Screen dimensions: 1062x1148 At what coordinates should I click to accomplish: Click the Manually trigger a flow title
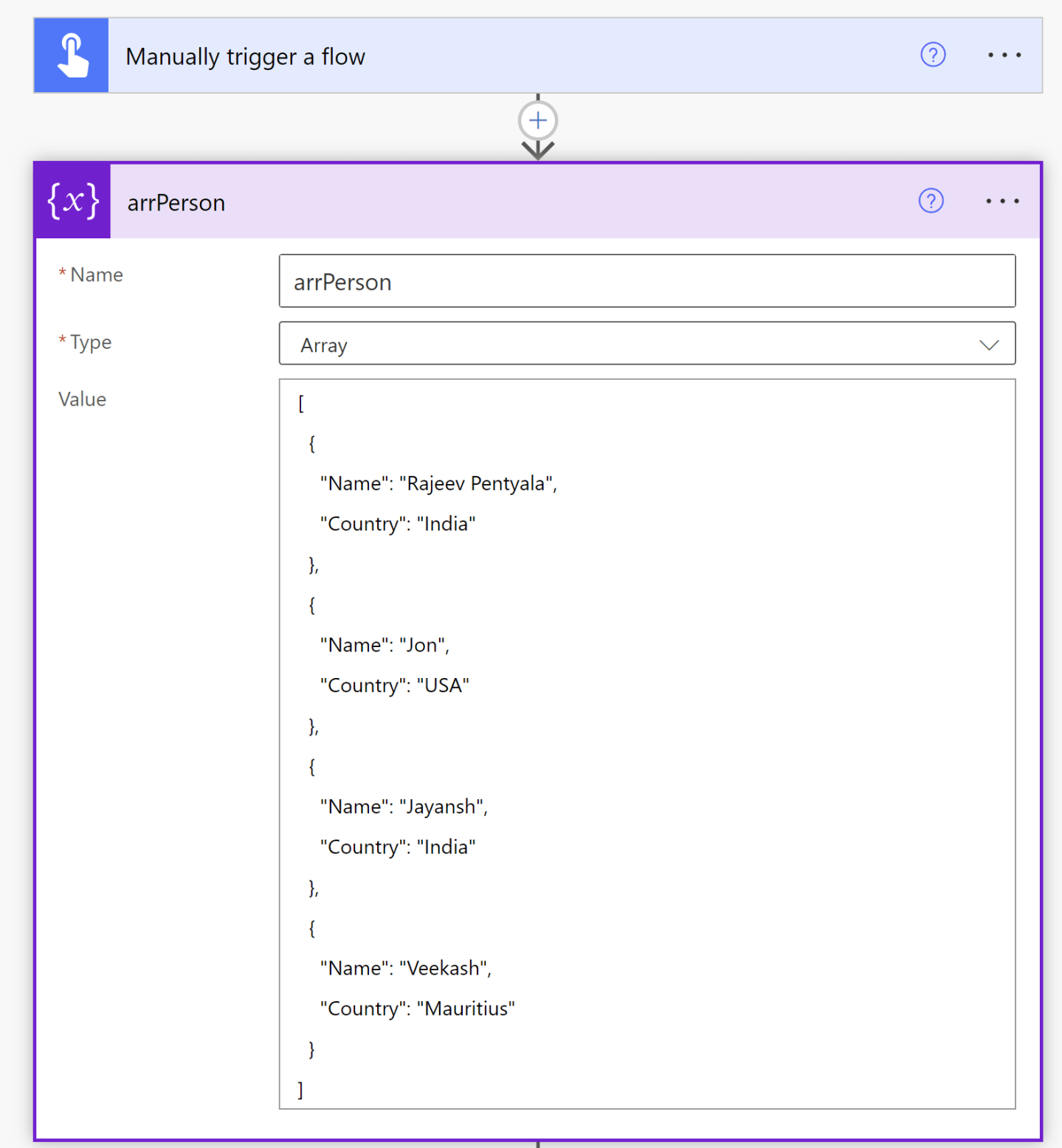tap(245, 55)
